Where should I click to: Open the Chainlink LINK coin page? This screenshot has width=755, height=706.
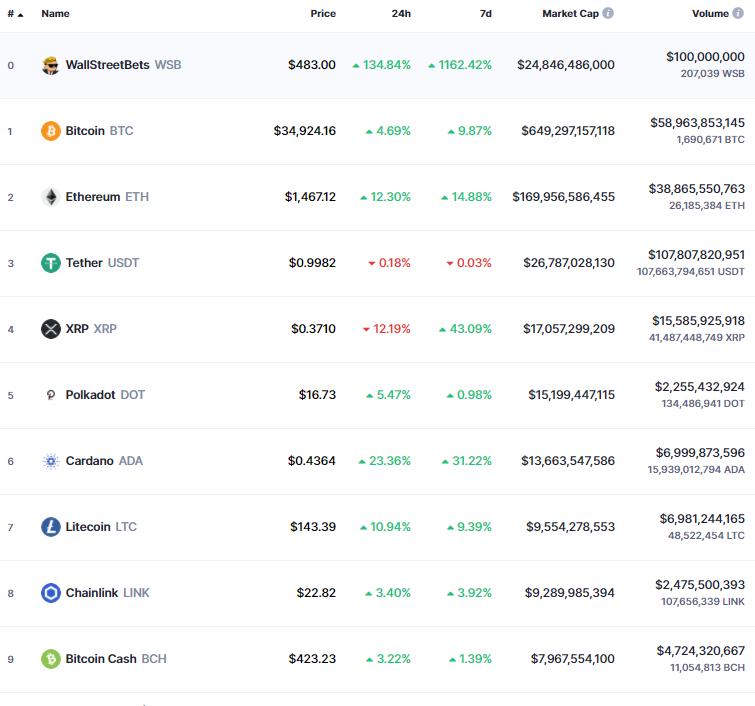tap(107, 592)
